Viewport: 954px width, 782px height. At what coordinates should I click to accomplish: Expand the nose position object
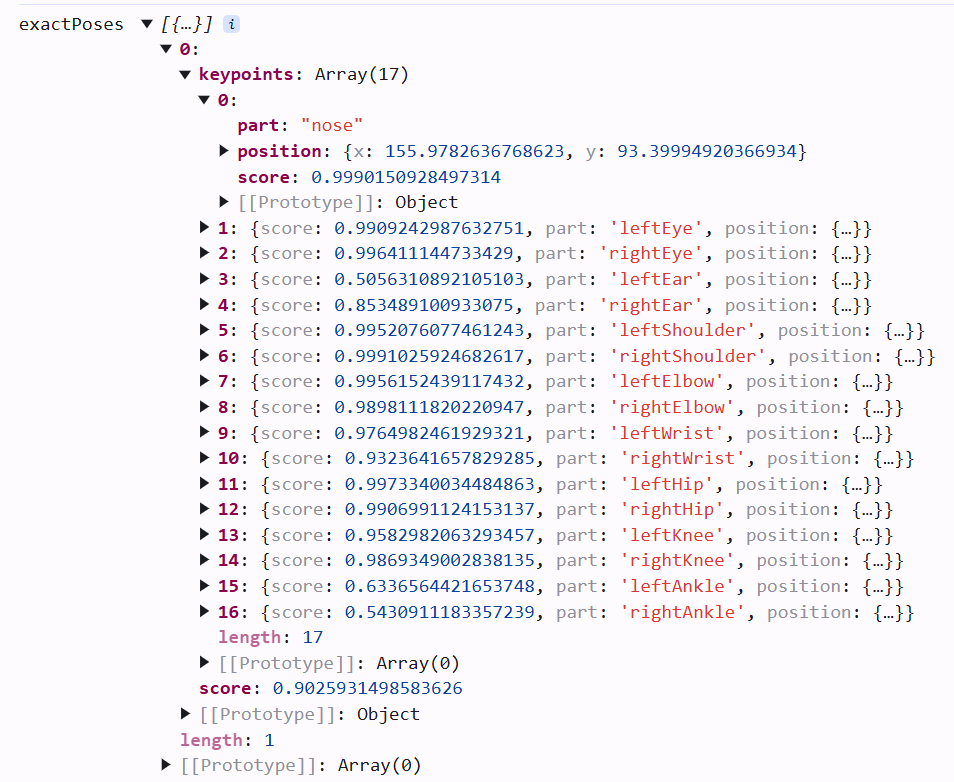pos(224,151)
